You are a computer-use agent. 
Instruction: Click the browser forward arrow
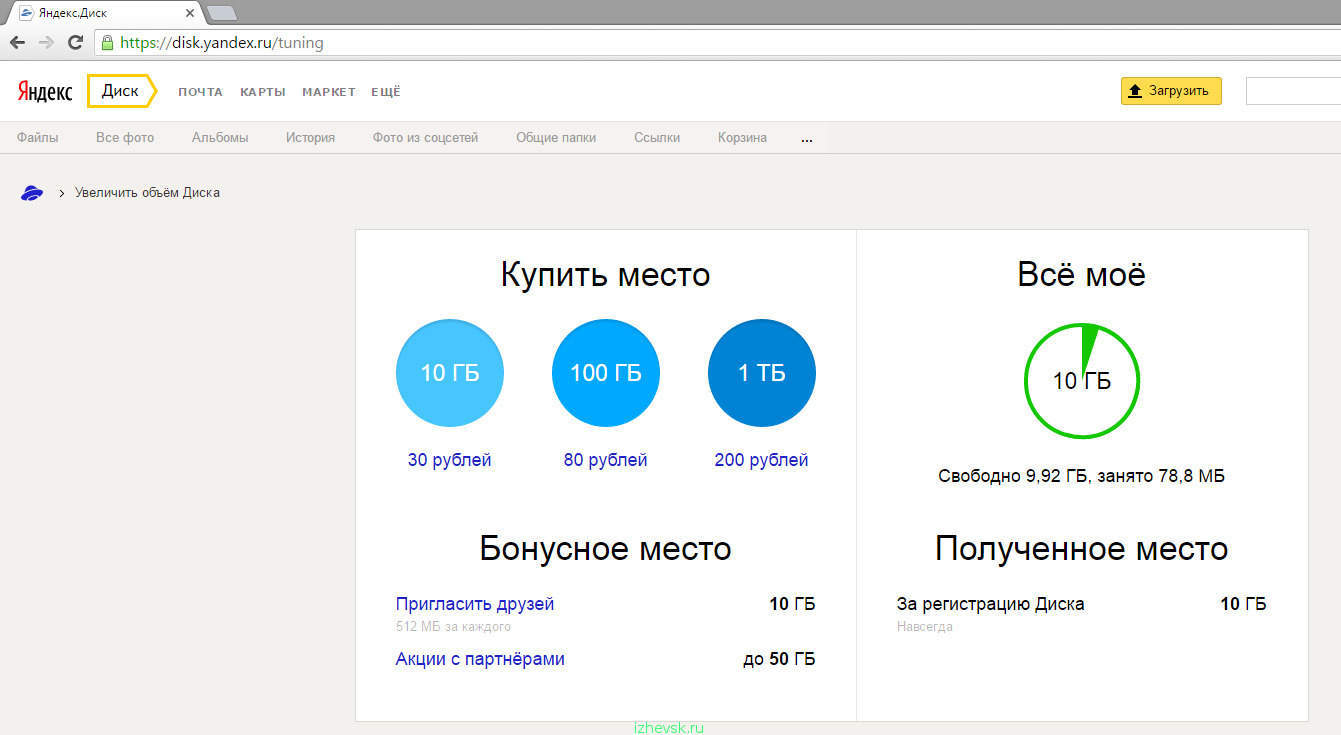(x=46, y=43)
